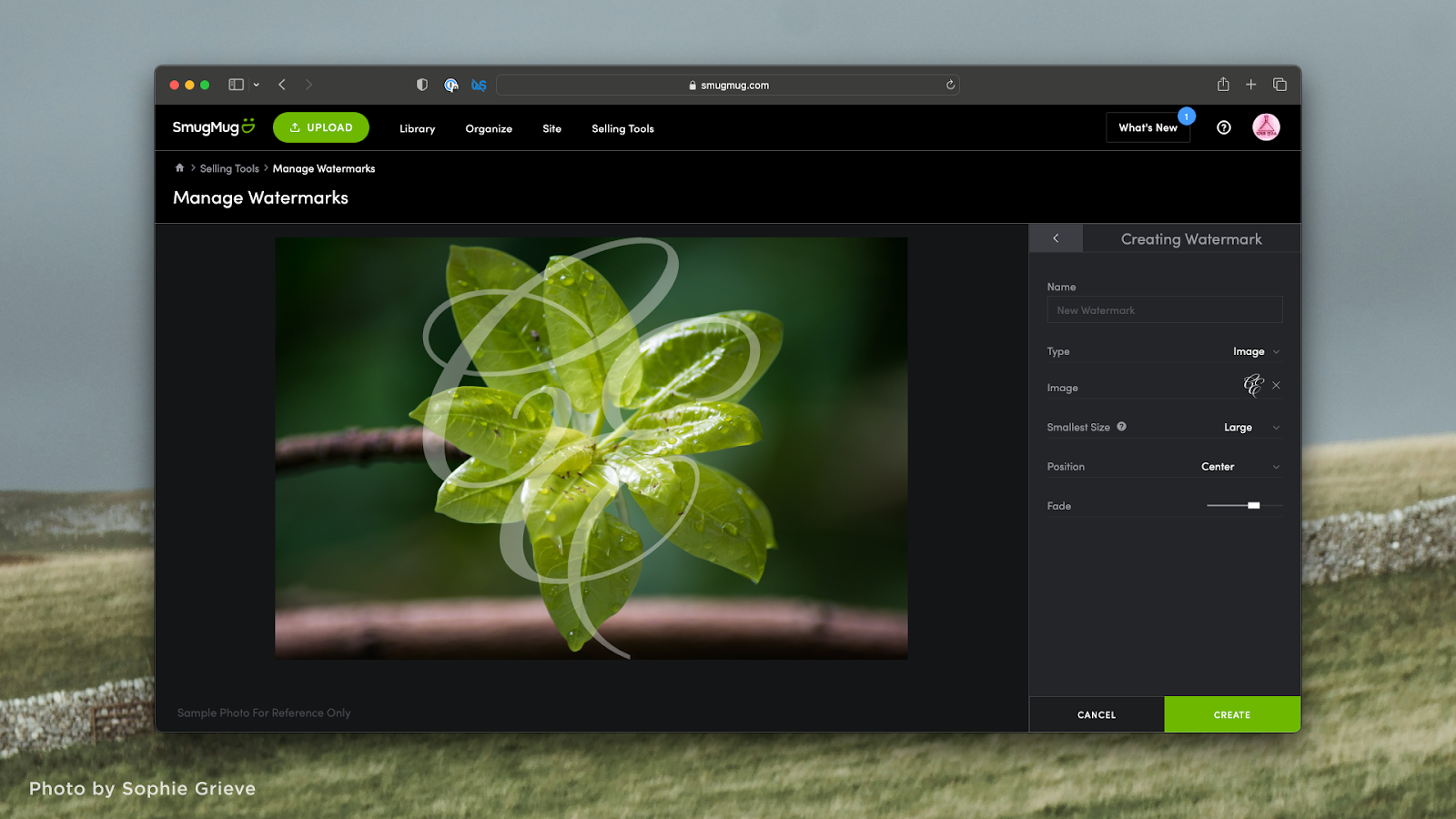Cancel the watermark creation

click(1096, 714)
